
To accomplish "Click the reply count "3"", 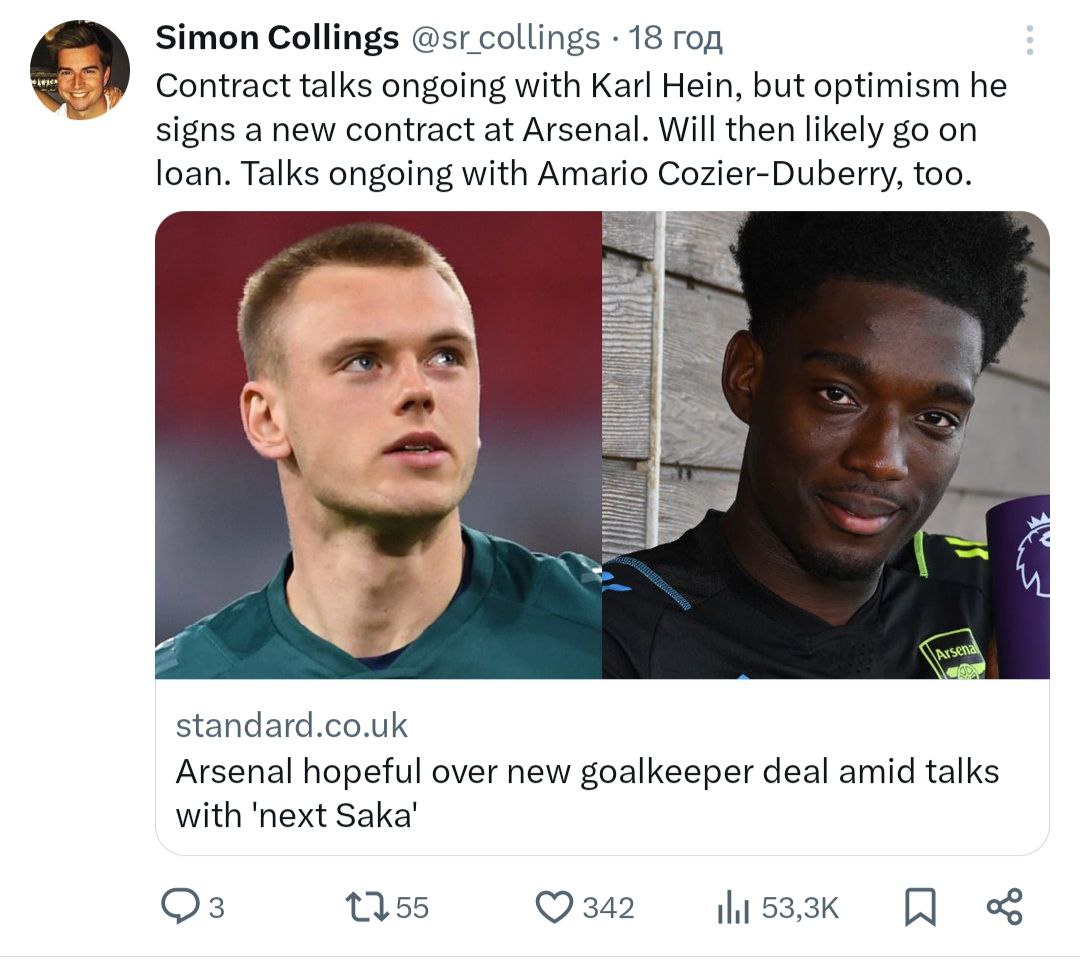I will coord(215,908).
